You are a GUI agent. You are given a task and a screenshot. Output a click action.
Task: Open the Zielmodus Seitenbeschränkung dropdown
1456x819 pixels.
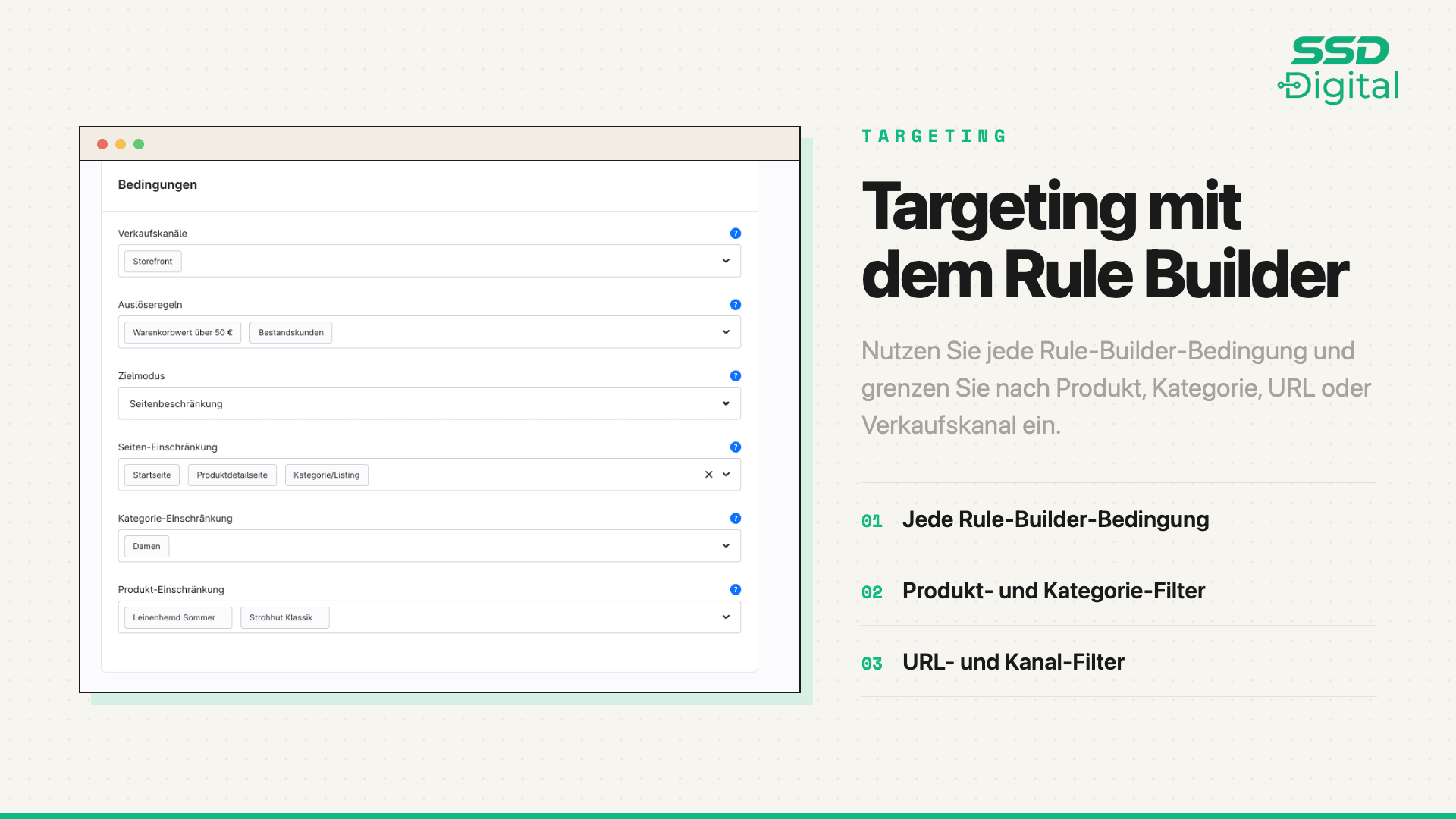coord(429,403)
